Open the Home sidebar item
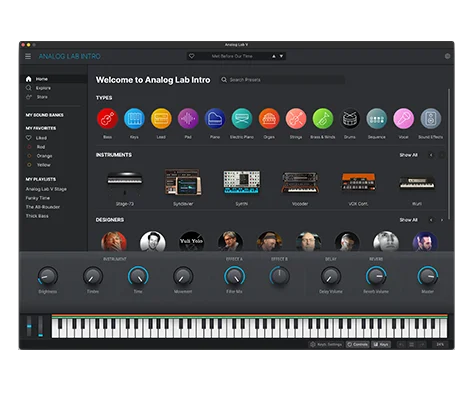473x400 pixels. pos(53,79)
